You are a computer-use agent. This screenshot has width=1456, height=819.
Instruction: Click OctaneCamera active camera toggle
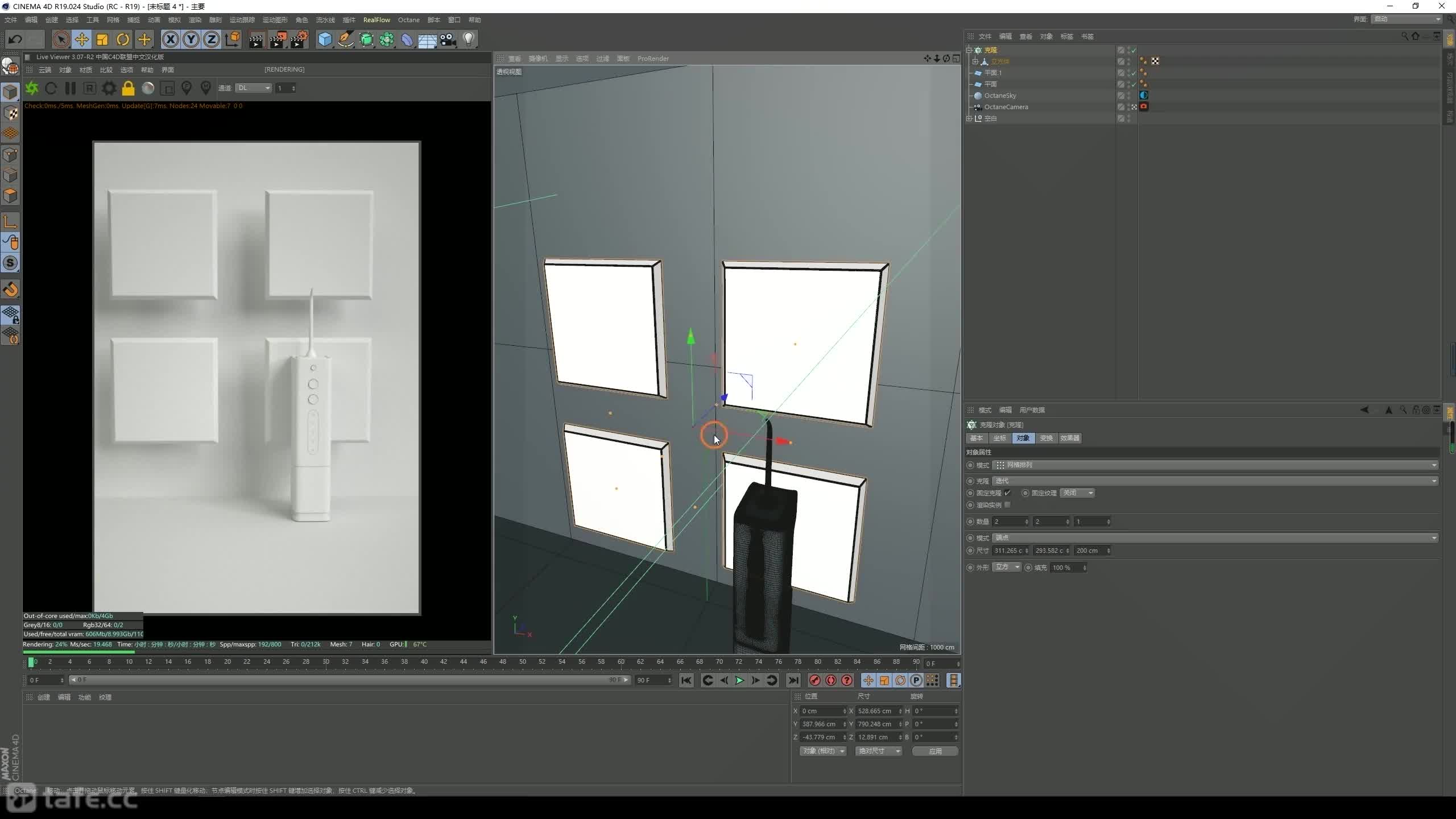coord(1134,107)
